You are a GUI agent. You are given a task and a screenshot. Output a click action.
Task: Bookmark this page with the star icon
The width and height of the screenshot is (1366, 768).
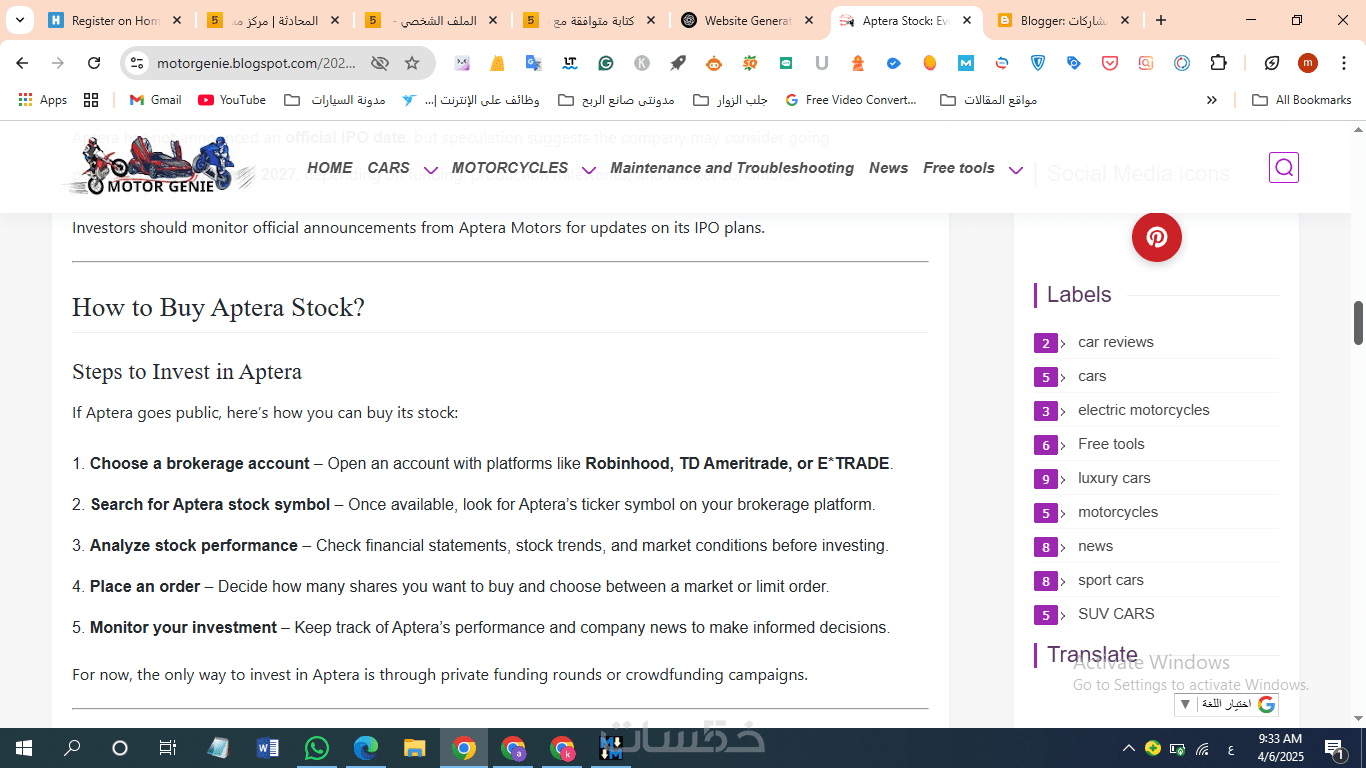(x=412, y=63)
